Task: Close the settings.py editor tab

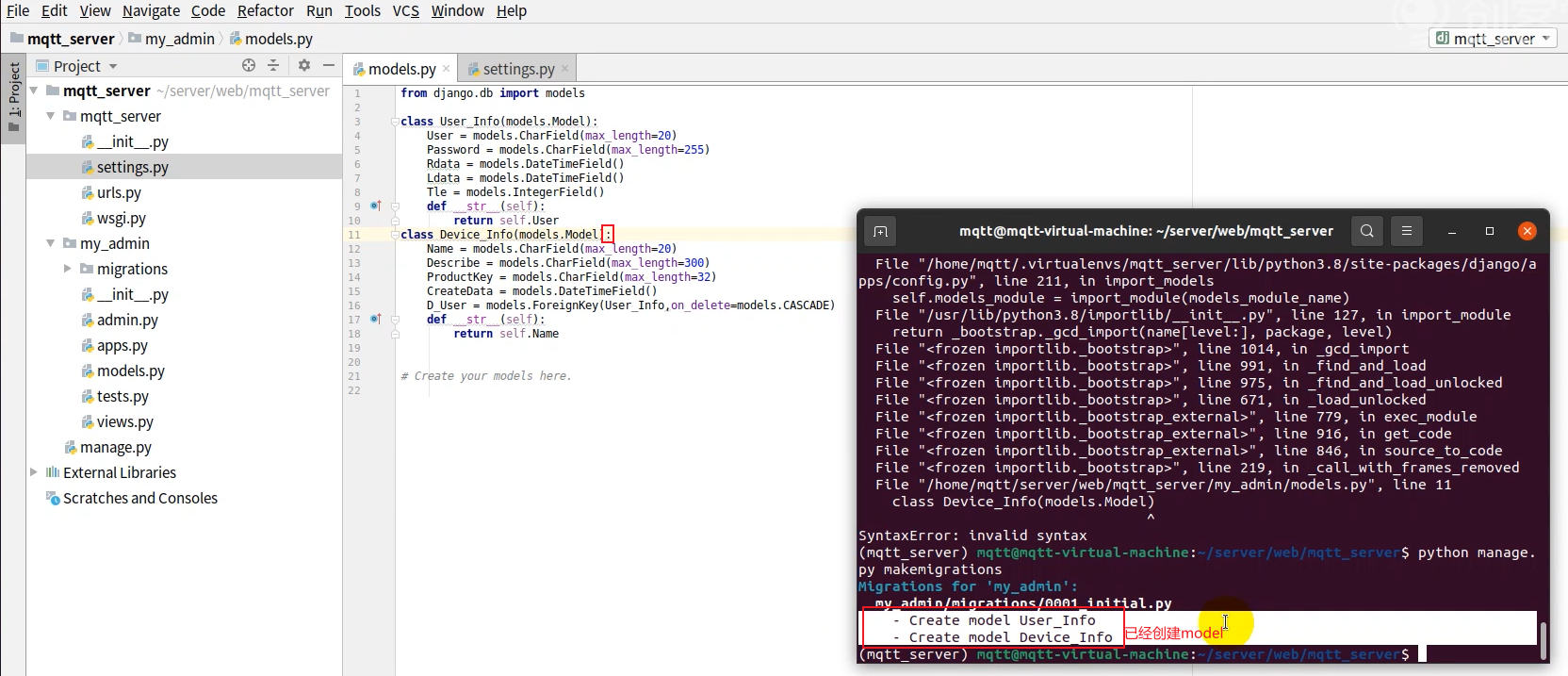Action: click(564, 69)
